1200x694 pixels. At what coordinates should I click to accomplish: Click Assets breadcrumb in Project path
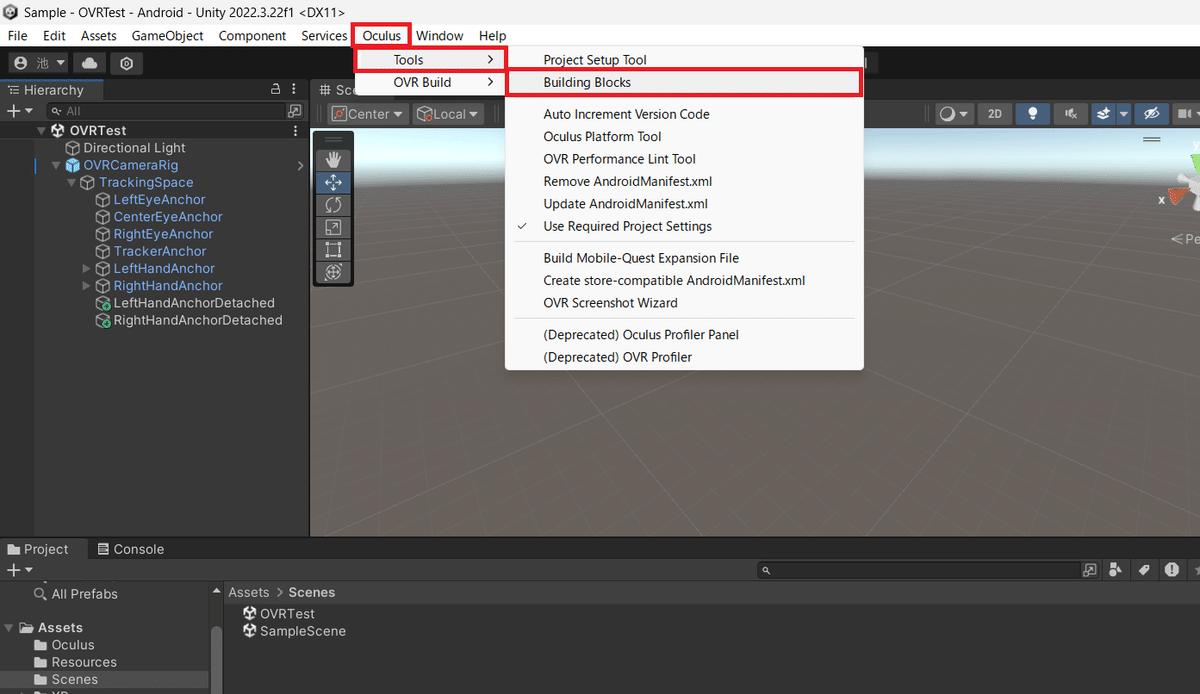[249, 592]
